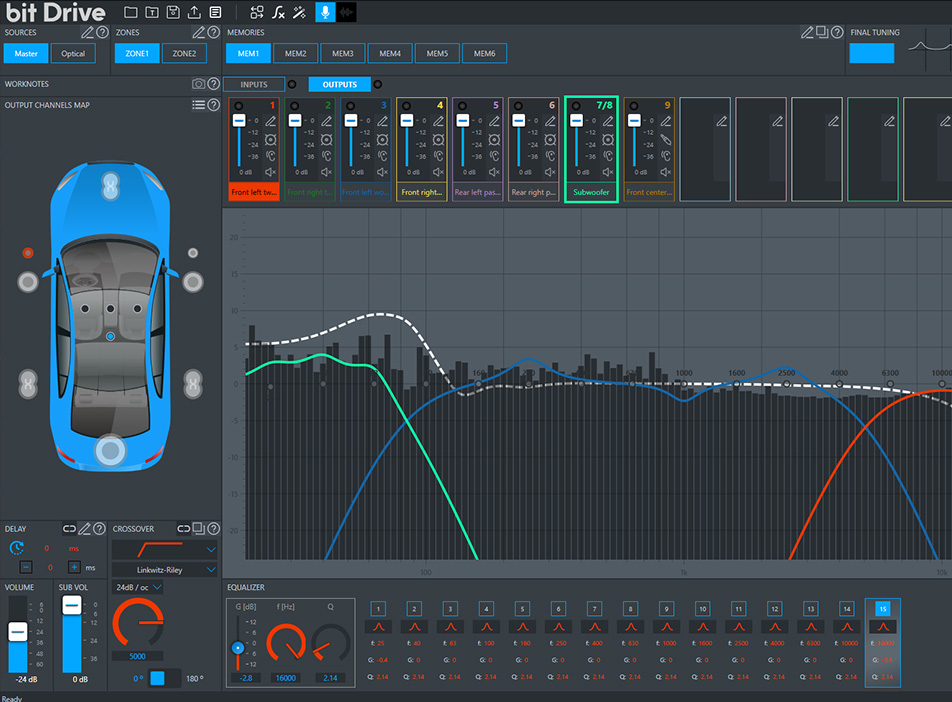Click the function fx icon in toolbar
Viewport: 952px width, 702px height.
278,12
